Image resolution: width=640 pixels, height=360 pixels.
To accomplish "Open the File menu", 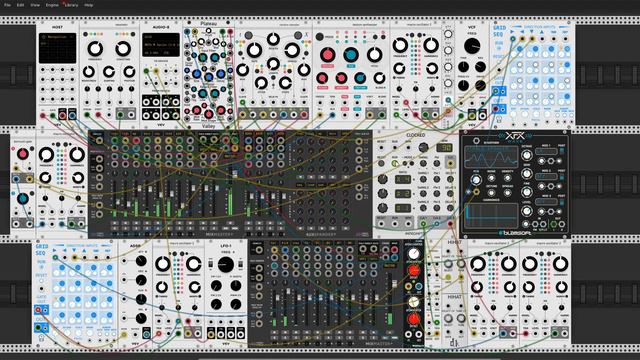I will [7, 5].
